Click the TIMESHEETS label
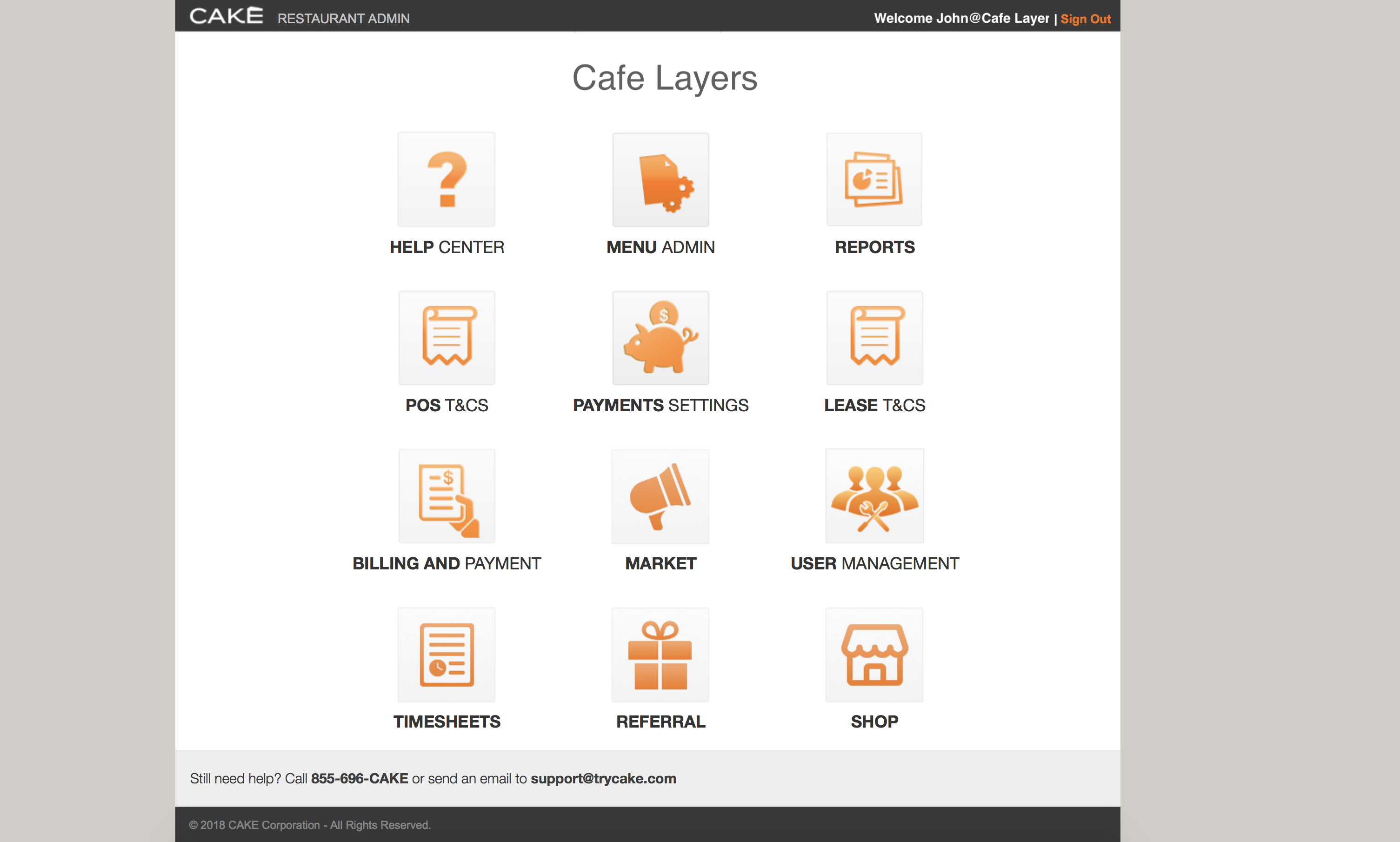The height and width of the screenshot is (842, 1400). click(x=447, y=722)
